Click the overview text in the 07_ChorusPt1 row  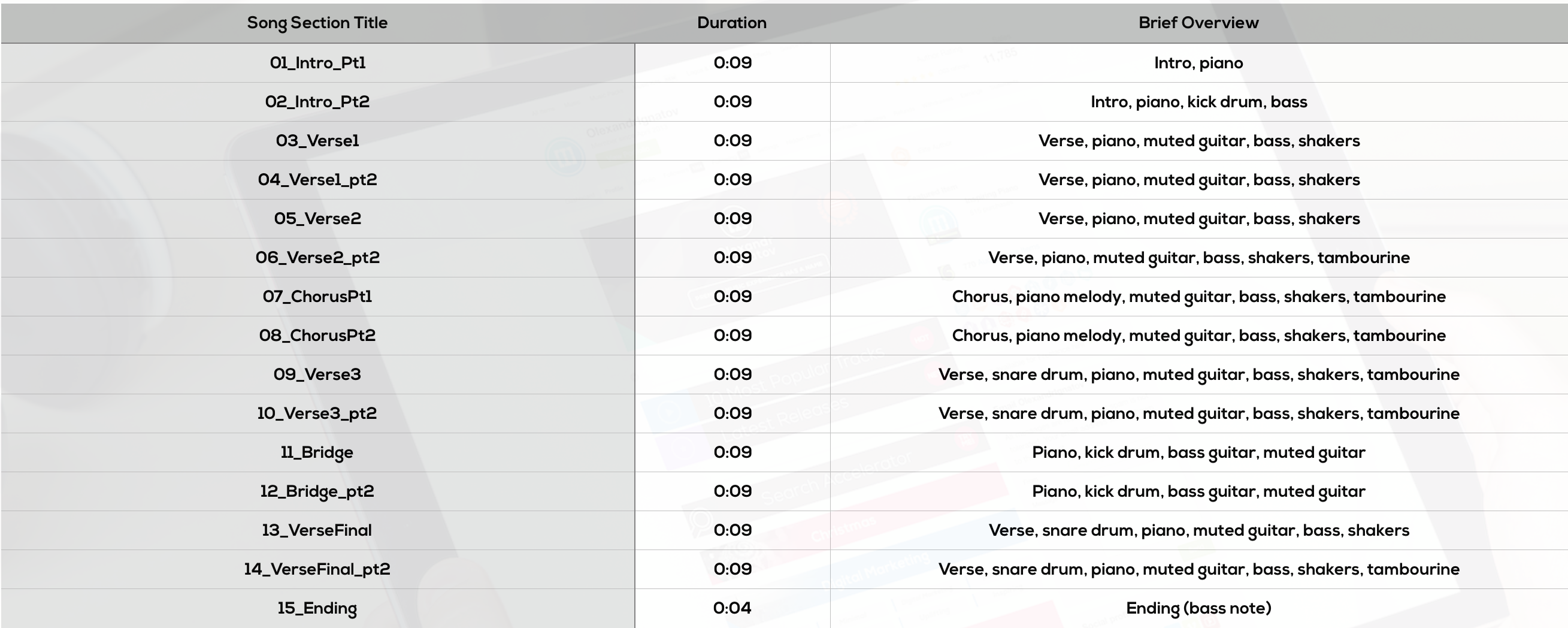click(x=1198, y=297)
